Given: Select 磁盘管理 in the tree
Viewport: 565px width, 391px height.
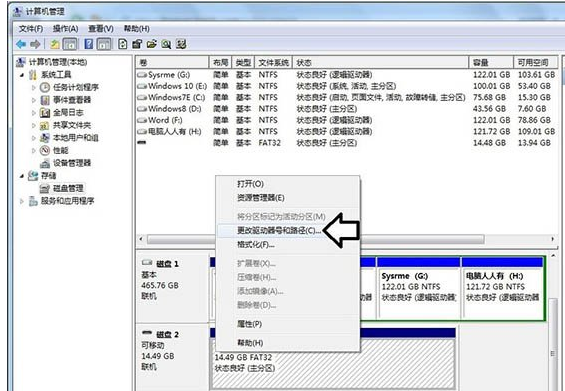Looking at the screenshot, I should [68, 188].
